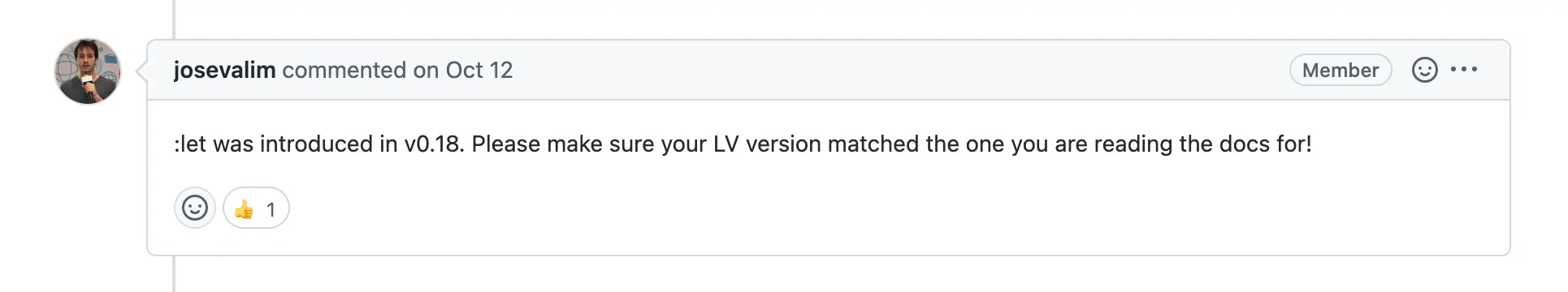Click the vertical timeline line below the comment

point(174,274)
